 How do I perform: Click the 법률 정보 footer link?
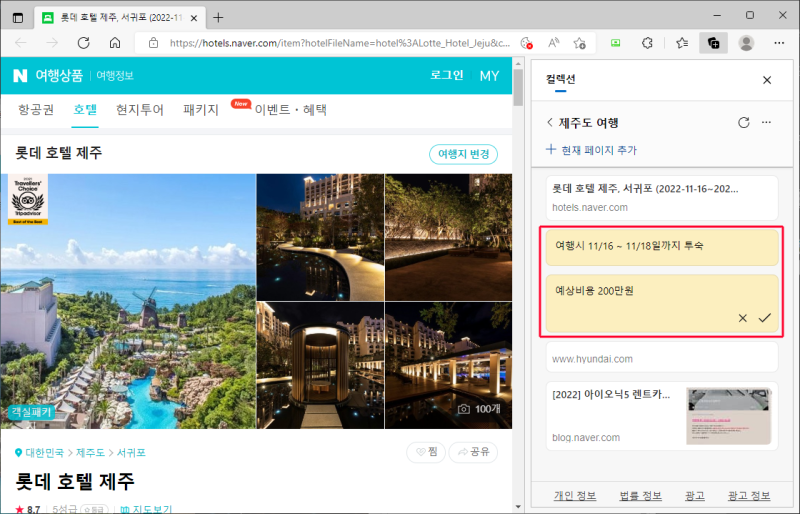click(x=641, y=496)
